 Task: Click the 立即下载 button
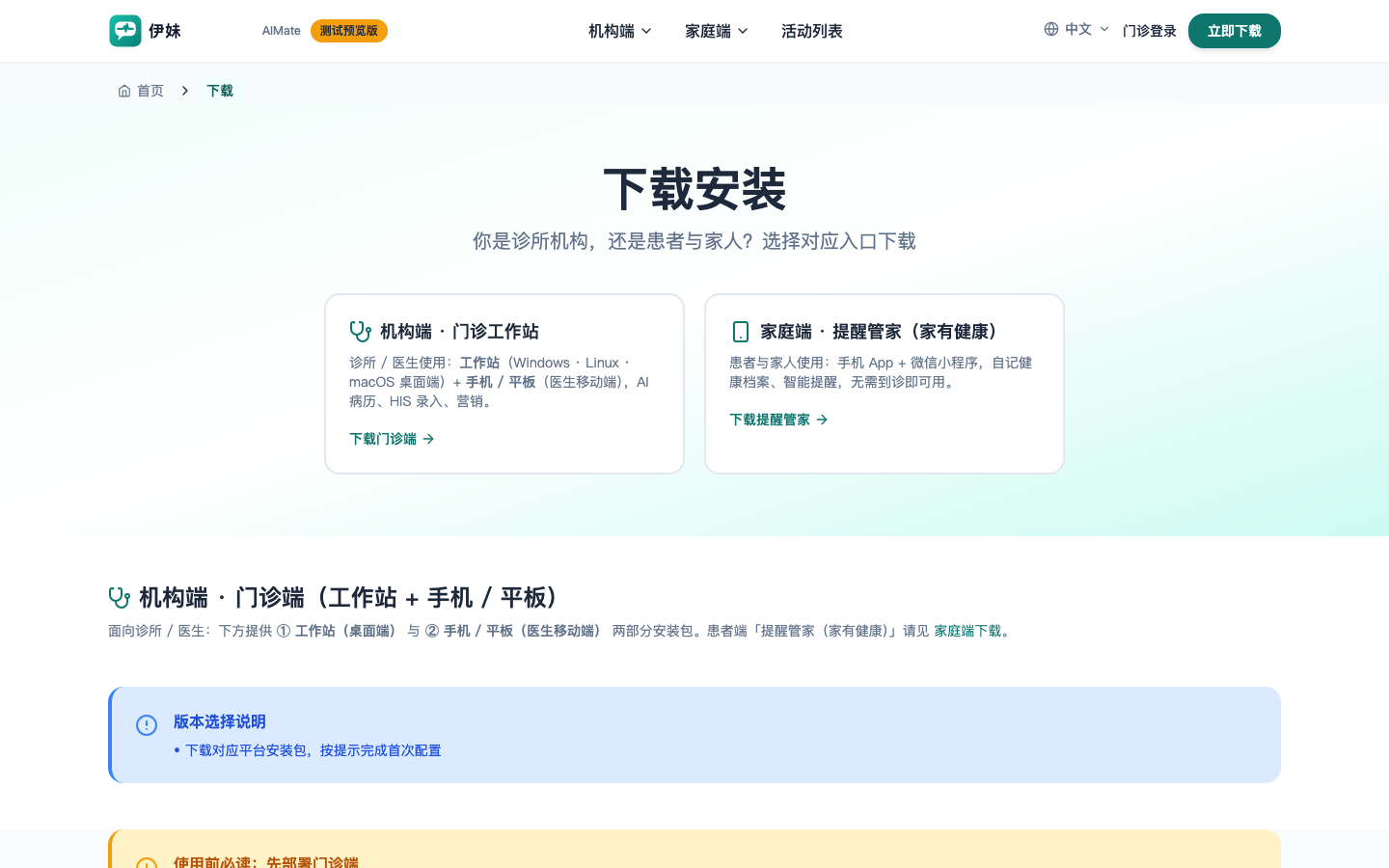click(x=1235, y=31)
